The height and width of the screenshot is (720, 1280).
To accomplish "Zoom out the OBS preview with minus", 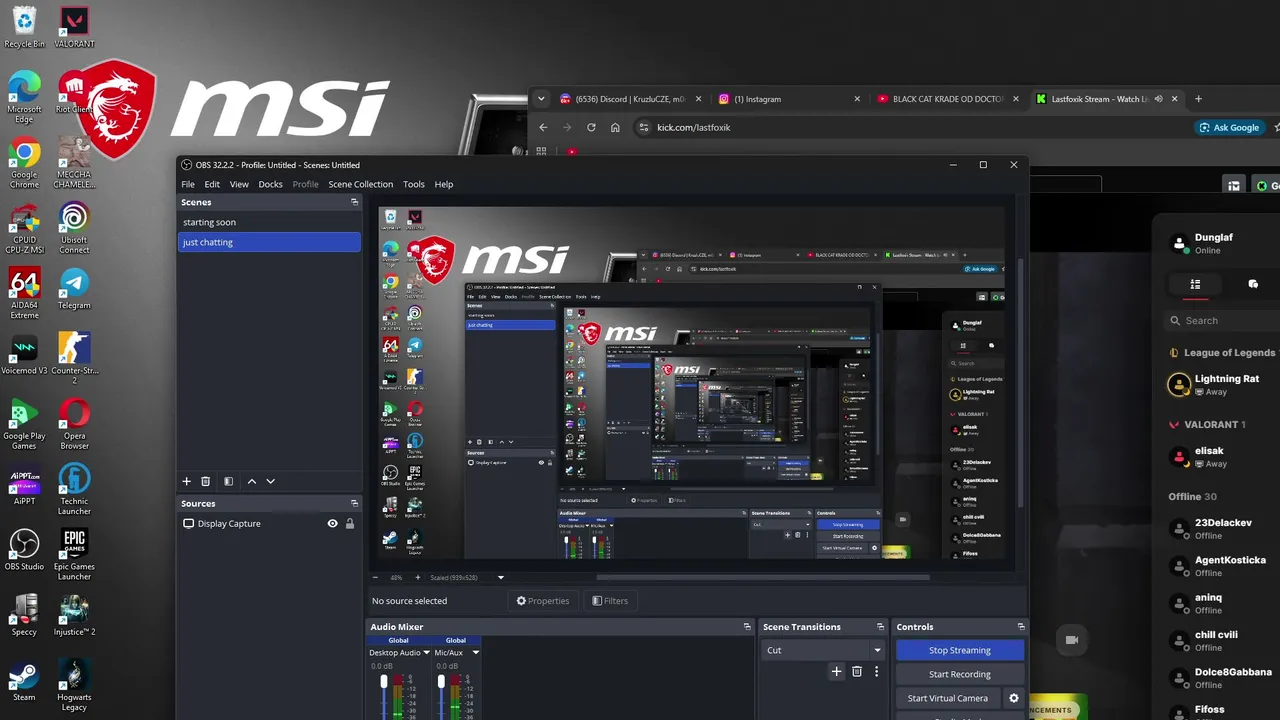I will (375, 577).
